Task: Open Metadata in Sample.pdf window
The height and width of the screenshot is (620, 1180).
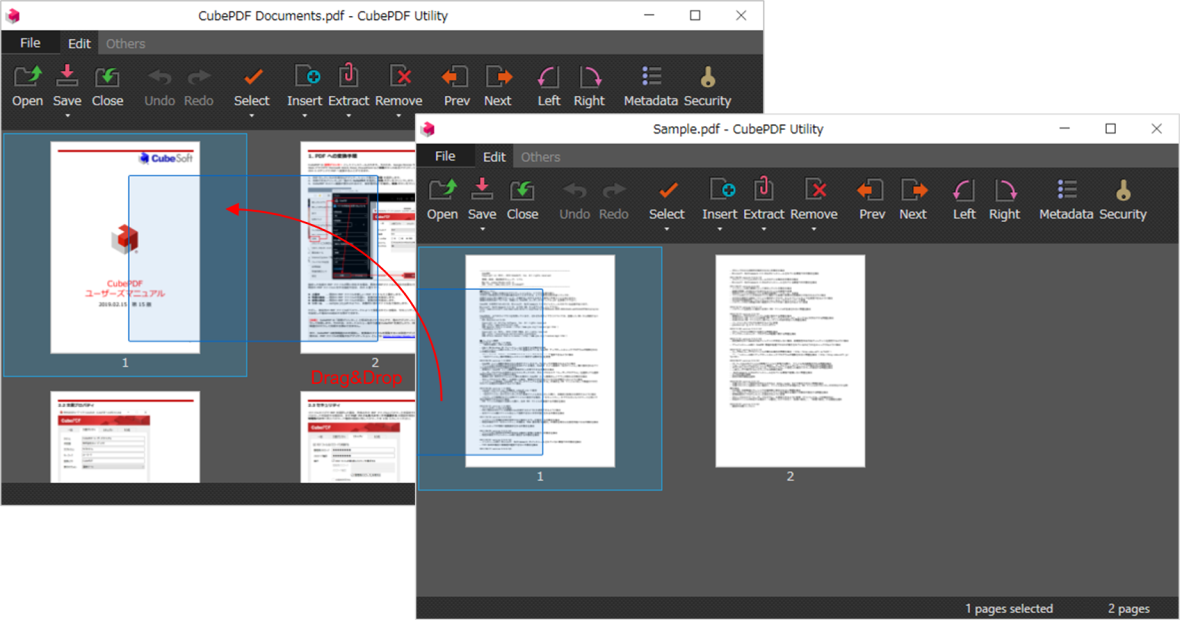Action: tap(1067, 189)
